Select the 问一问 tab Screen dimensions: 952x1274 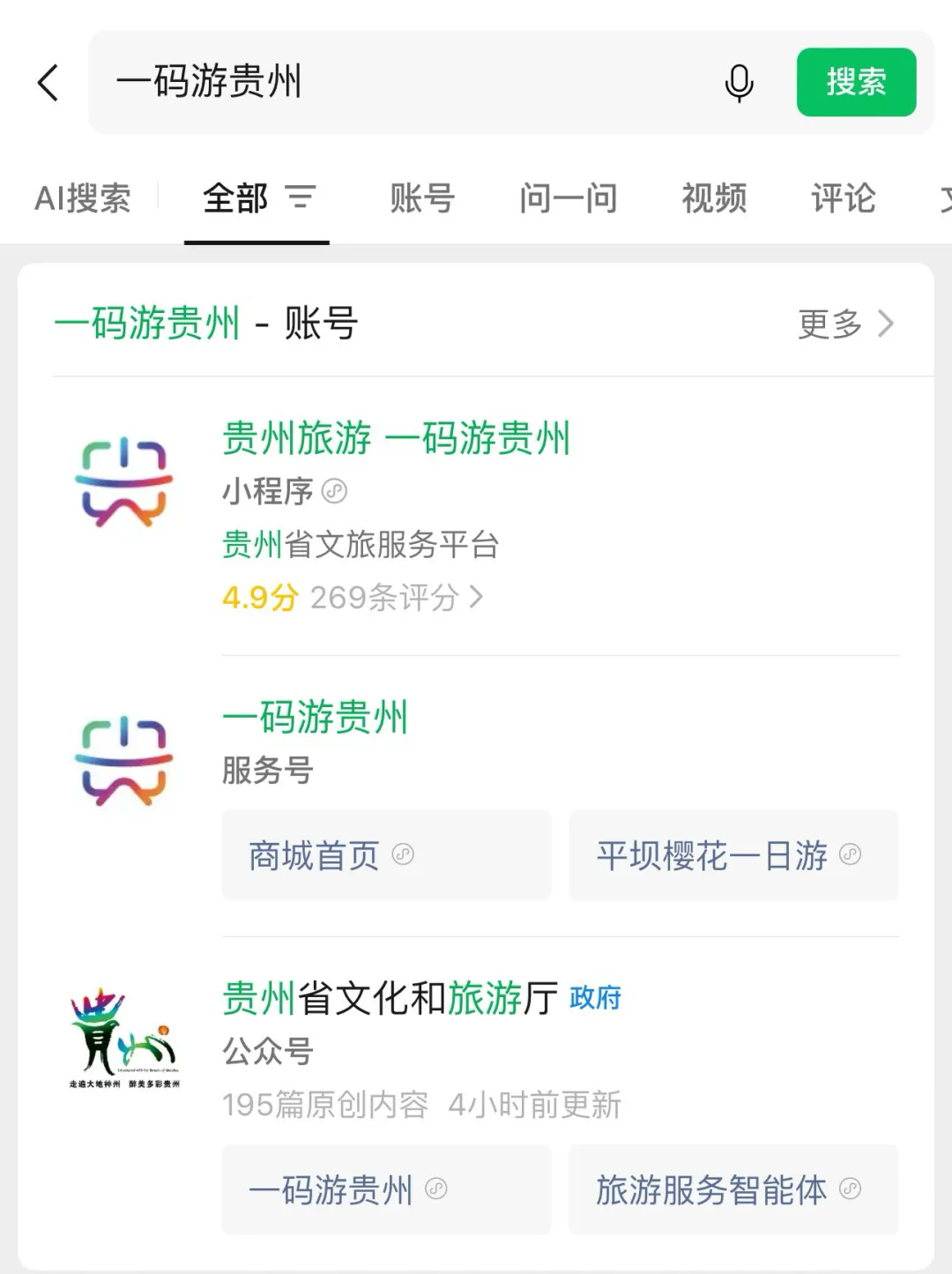tap(568, 198)
